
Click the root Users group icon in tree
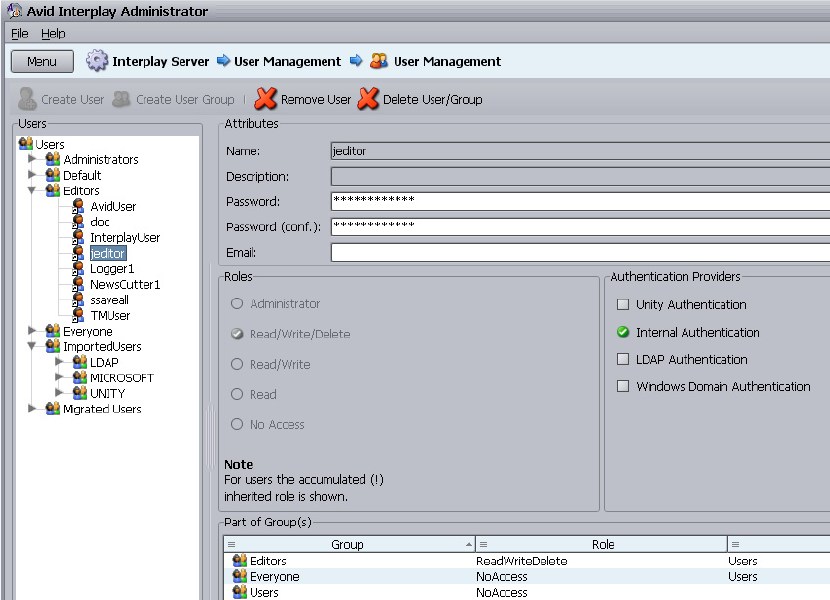point(25,144)
